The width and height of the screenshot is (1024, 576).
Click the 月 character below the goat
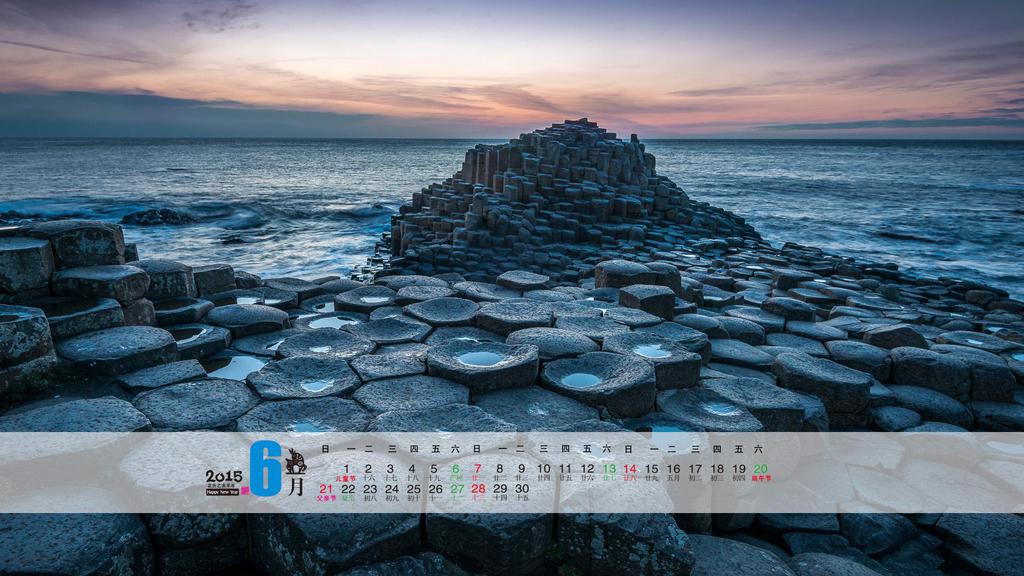(x=296, y=487)
